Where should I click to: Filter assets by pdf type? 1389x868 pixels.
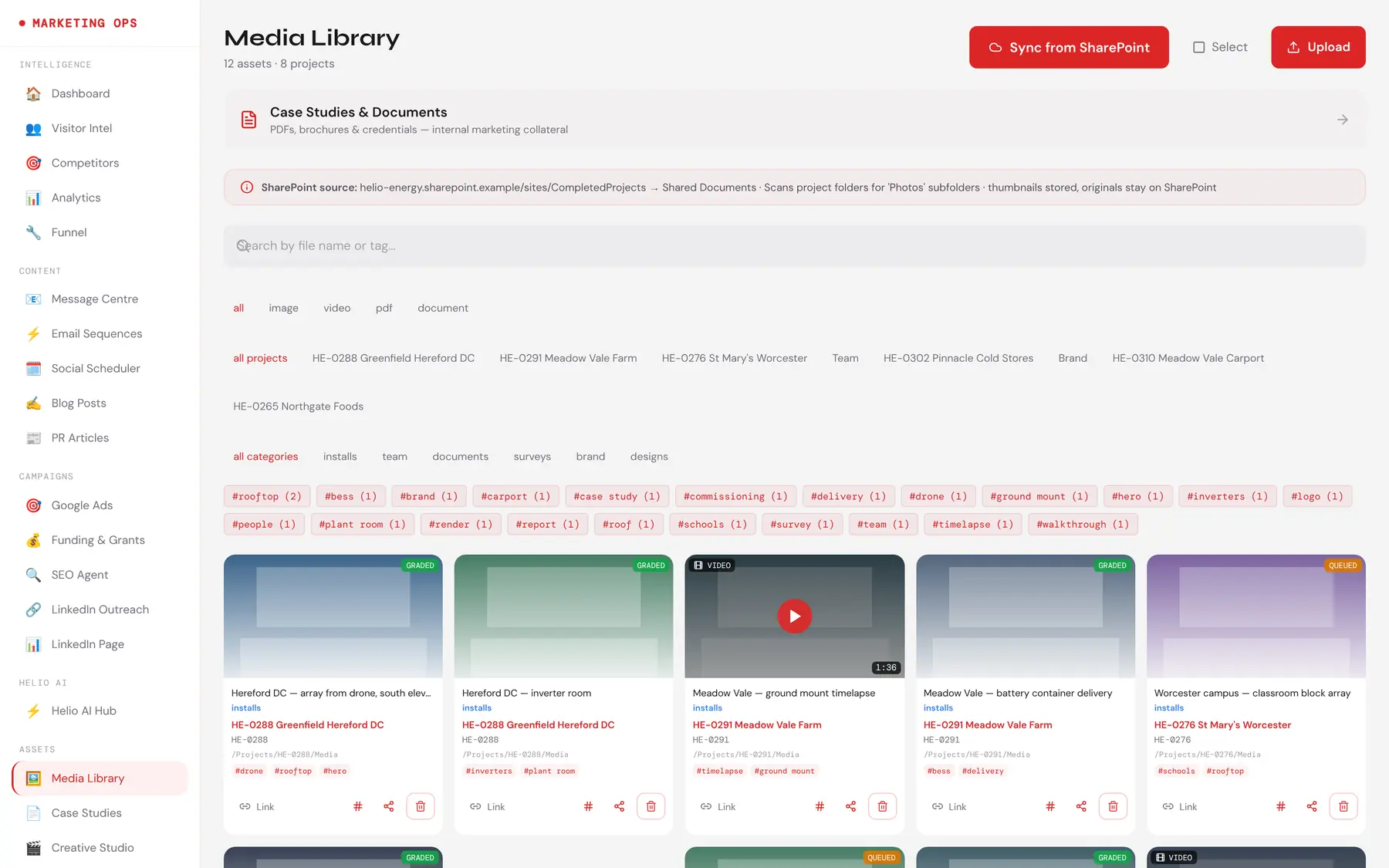point(384,308)
